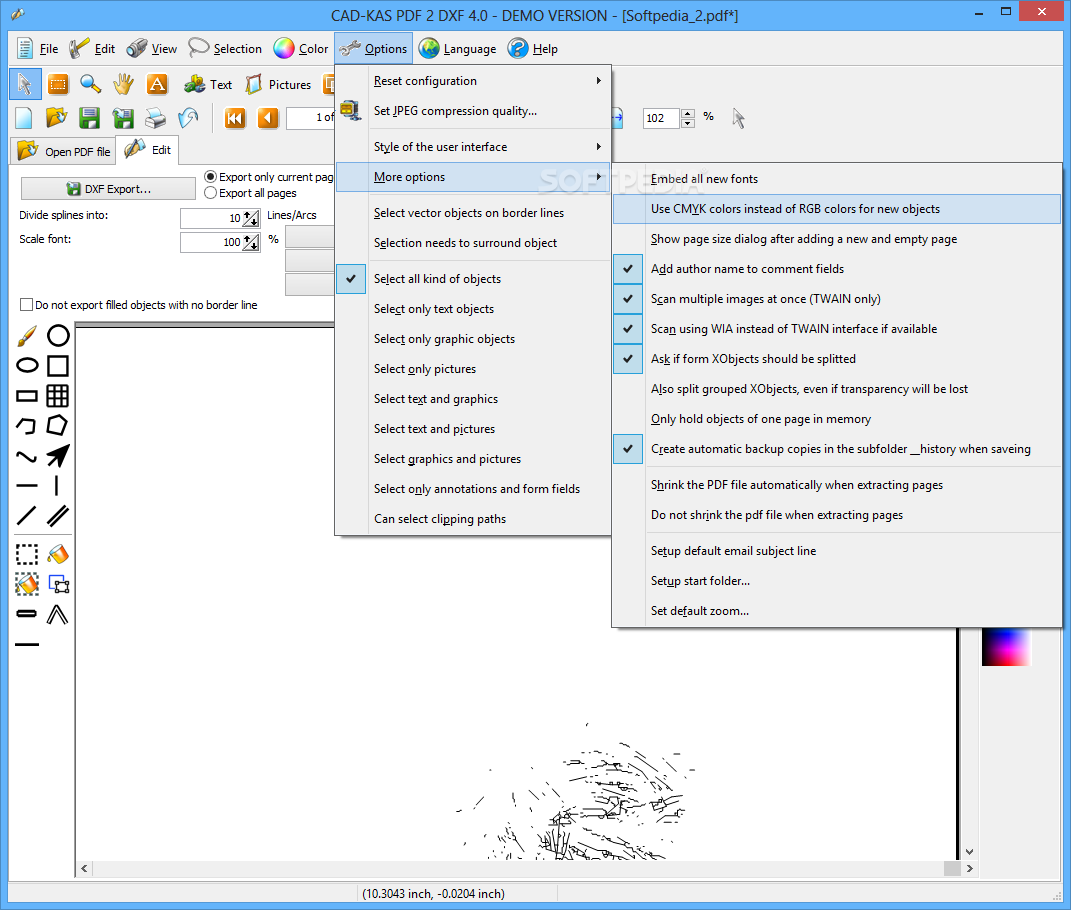Image resolution: width=1071 pixels, height=910 pixels.
Task: Choose Export only current page radio
Action: [210, 177]
